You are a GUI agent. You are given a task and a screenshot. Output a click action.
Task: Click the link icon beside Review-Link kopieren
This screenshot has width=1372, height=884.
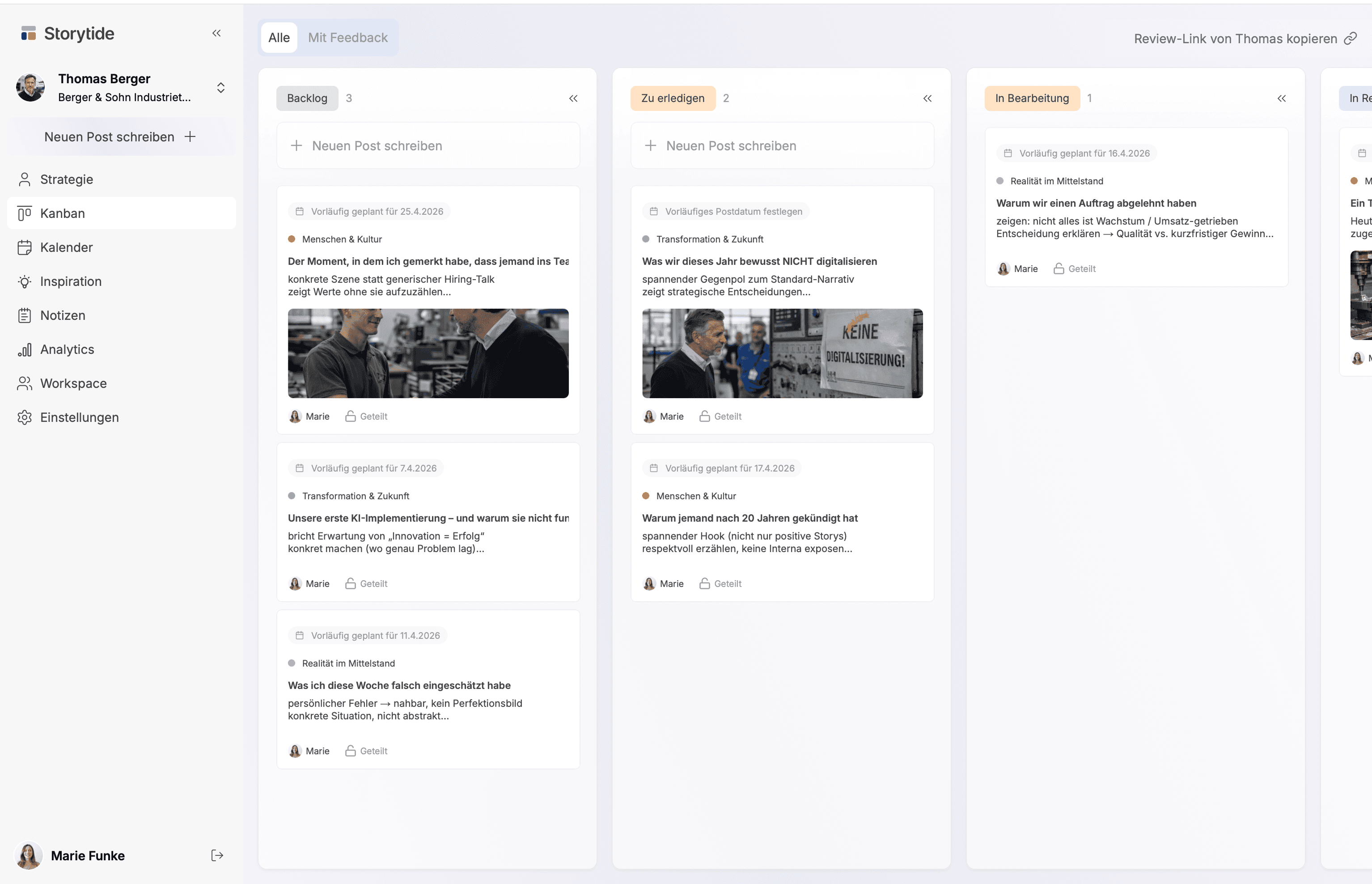click(x=1351, y=38)
